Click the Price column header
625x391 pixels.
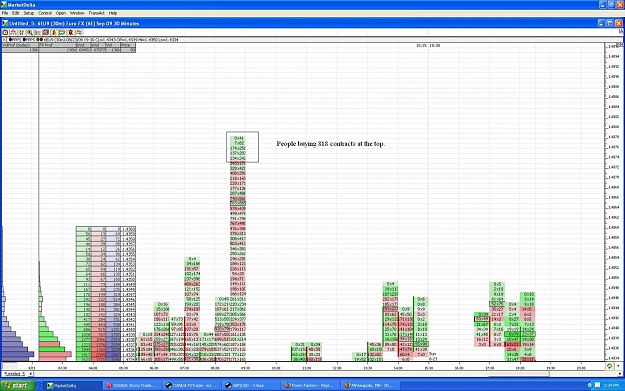(x=128, y=45)
